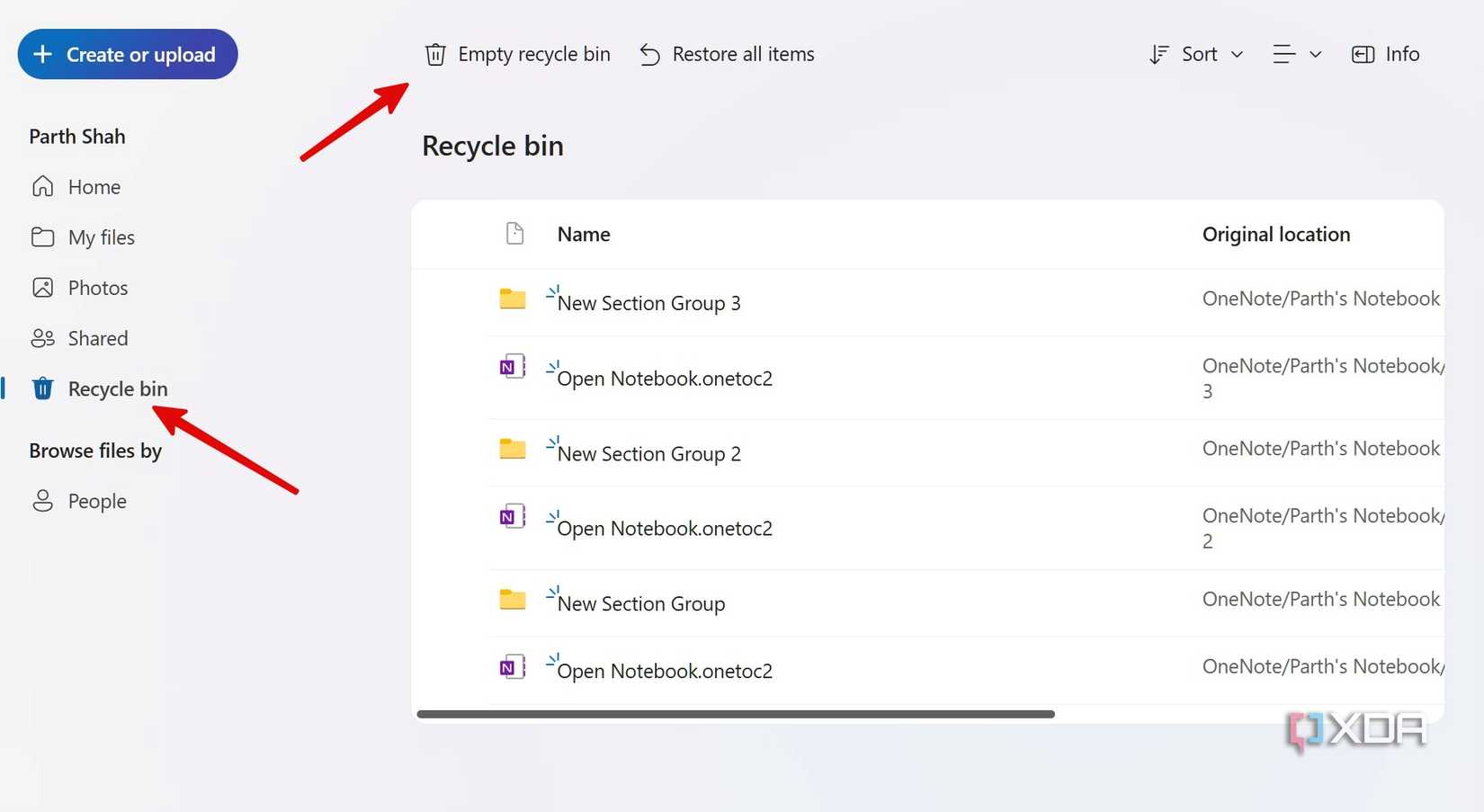Image resolution: width=1484 pixels, height=812 pixels.
Task: Select the People icon under Browse files by
Action: (42, 501)
